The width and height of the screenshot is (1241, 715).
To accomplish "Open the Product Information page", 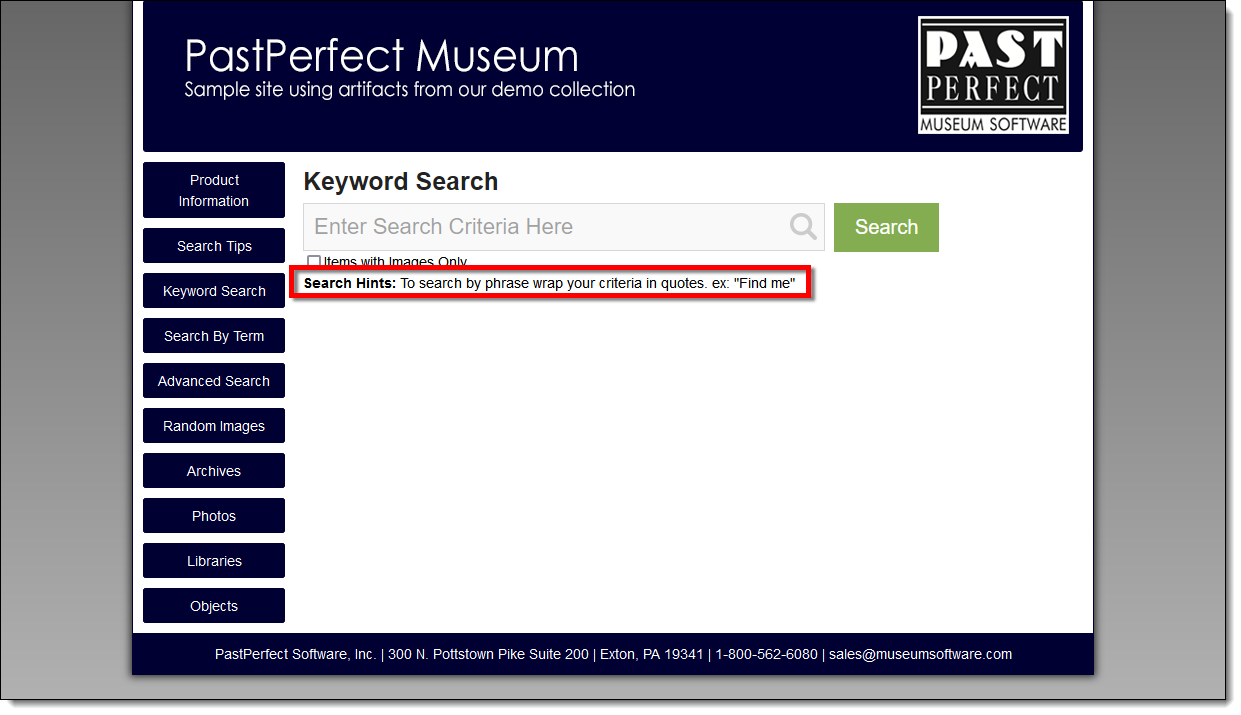I will pyautogui.click(x=214, y=190).
